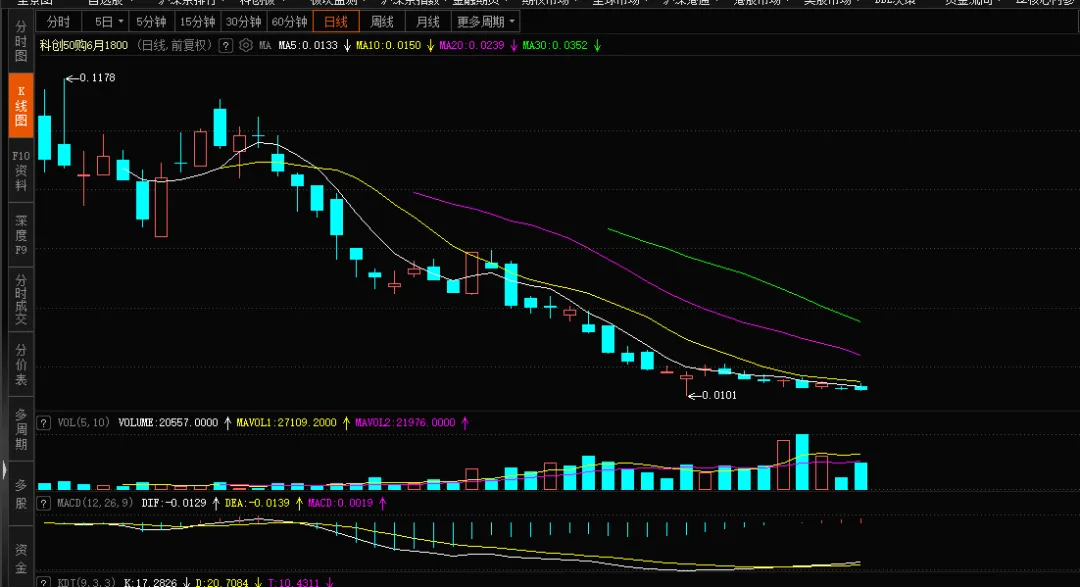Click the MACD(12,26,9) indicator name
1080x587 pixels.
click(x=95, y=503)
